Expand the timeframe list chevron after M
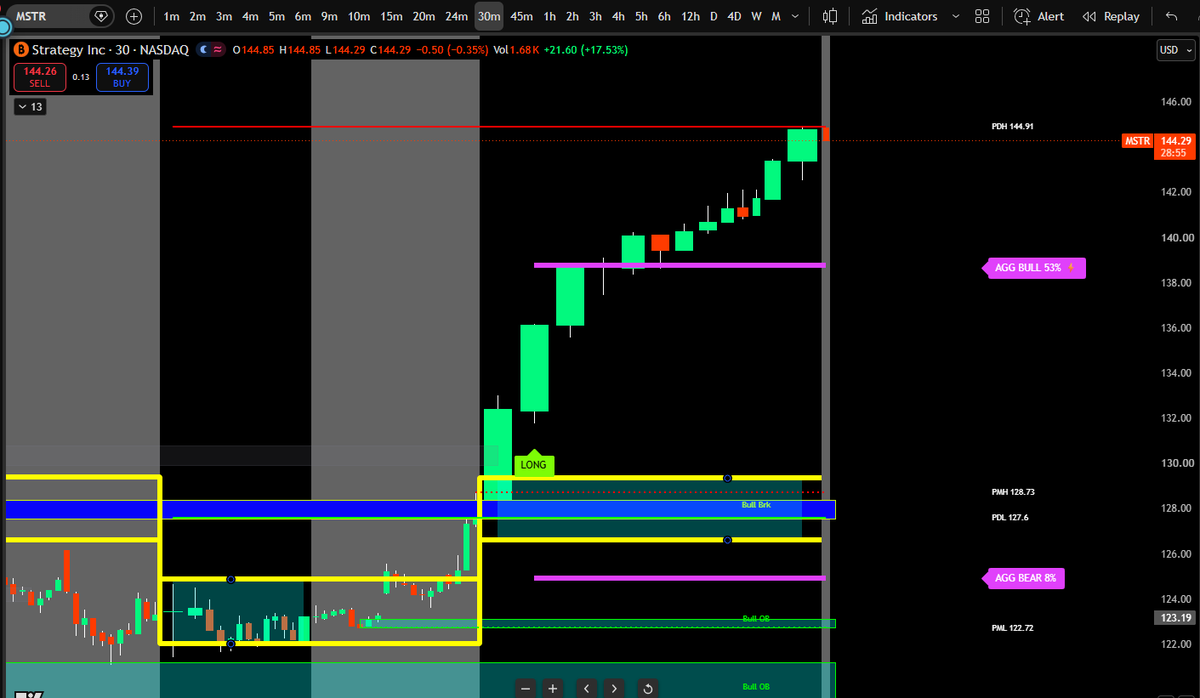The image size is (1200, 698). click(x=795, y=17)
